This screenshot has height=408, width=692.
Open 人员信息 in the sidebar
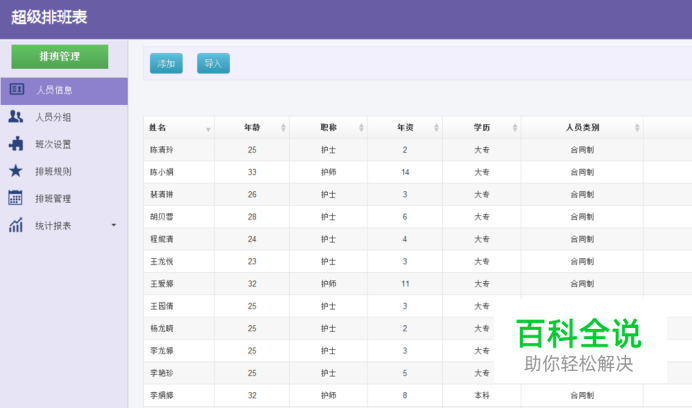coord(64,91)
